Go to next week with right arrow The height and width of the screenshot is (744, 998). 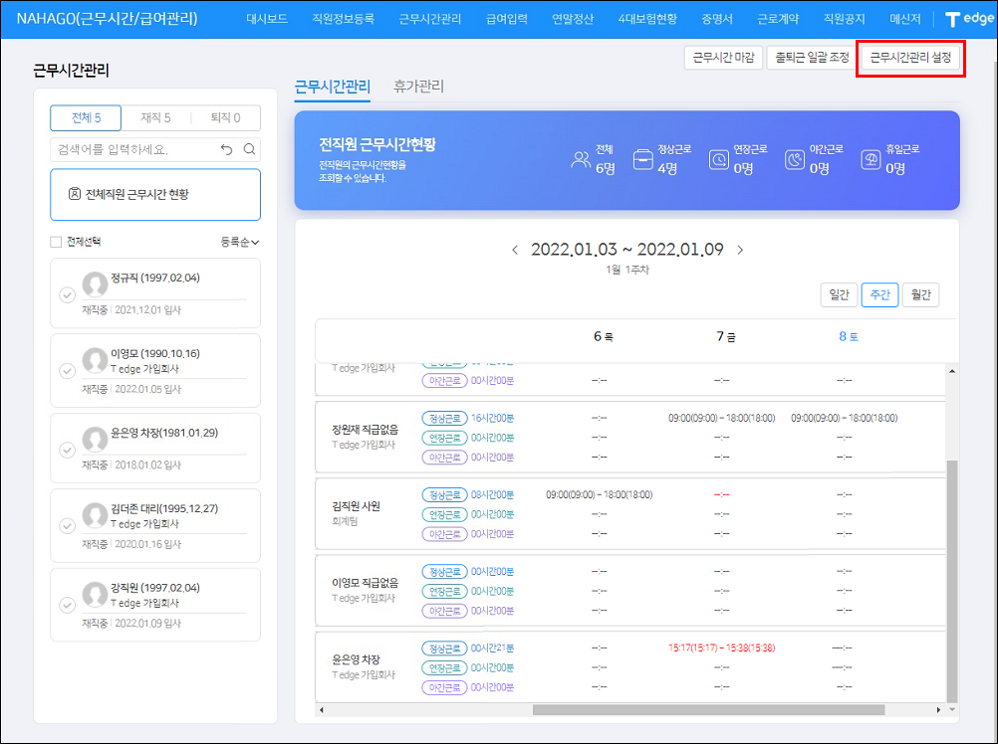740,249
